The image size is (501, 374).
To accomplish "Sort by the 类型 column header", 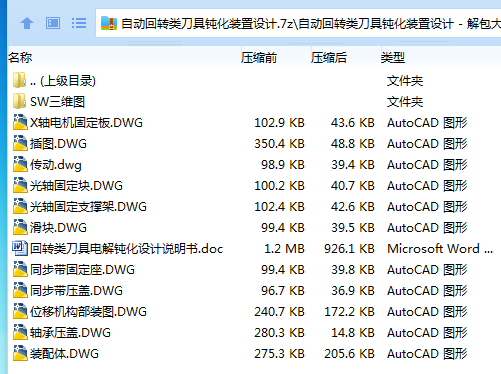I will coord(393,58).
